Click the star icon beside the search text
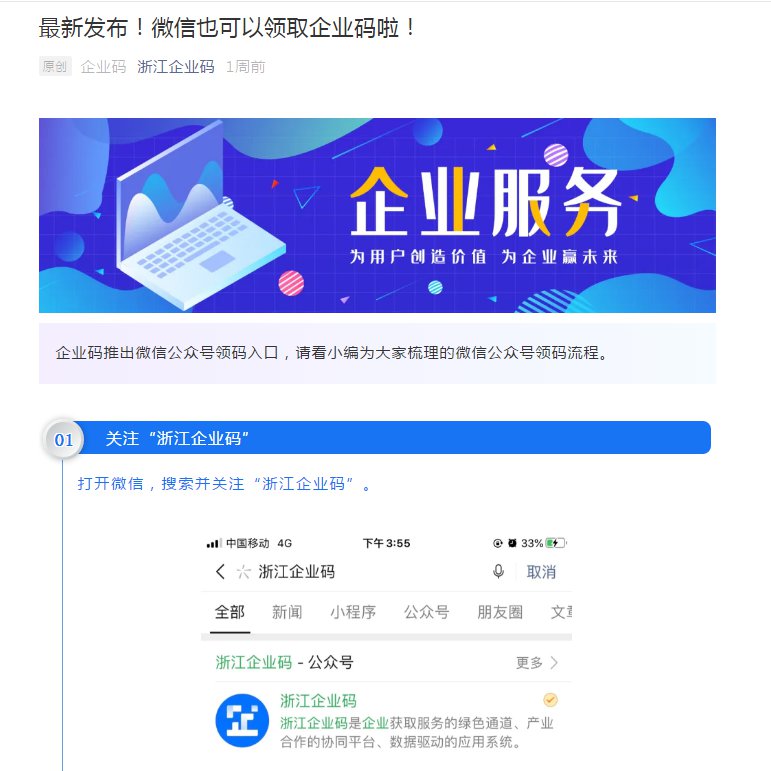 243,572
